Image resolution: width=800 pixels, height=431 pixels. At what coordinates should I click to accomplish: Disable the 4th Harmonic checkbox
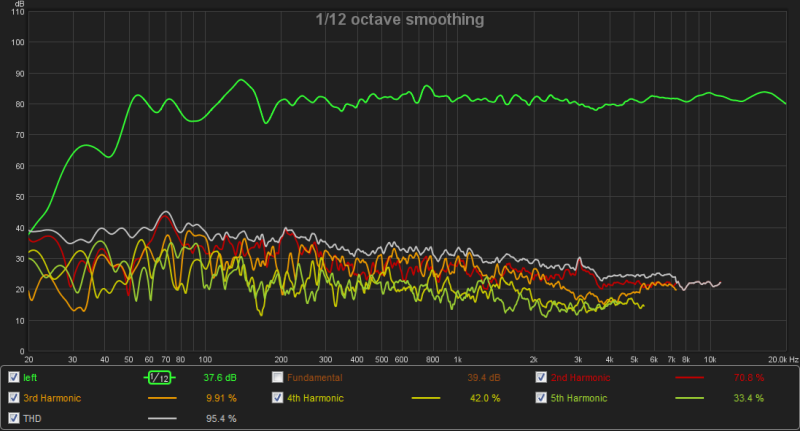click(x=278, y=398)
